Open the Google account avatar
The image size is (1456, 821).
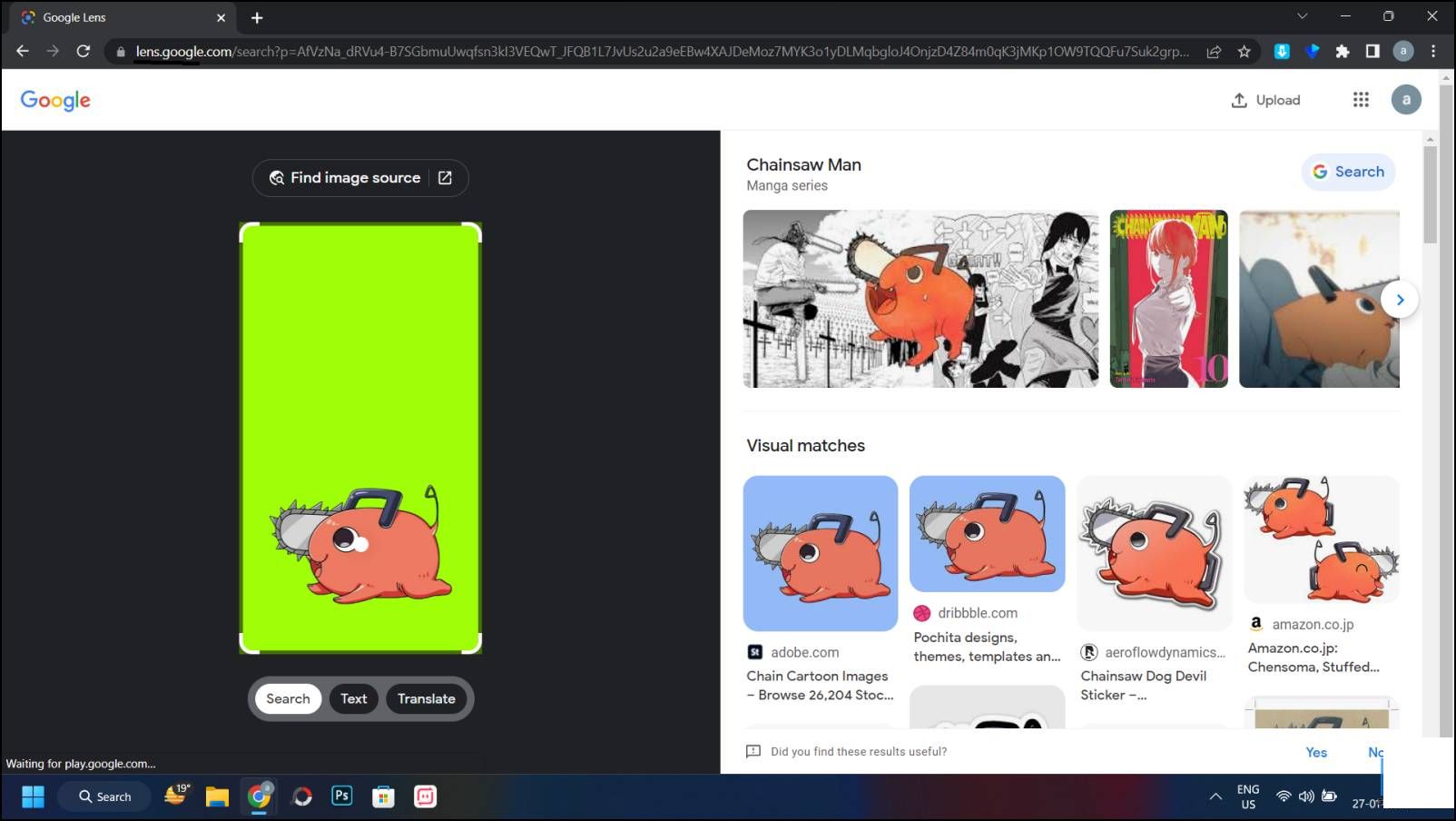point(1406,100)
